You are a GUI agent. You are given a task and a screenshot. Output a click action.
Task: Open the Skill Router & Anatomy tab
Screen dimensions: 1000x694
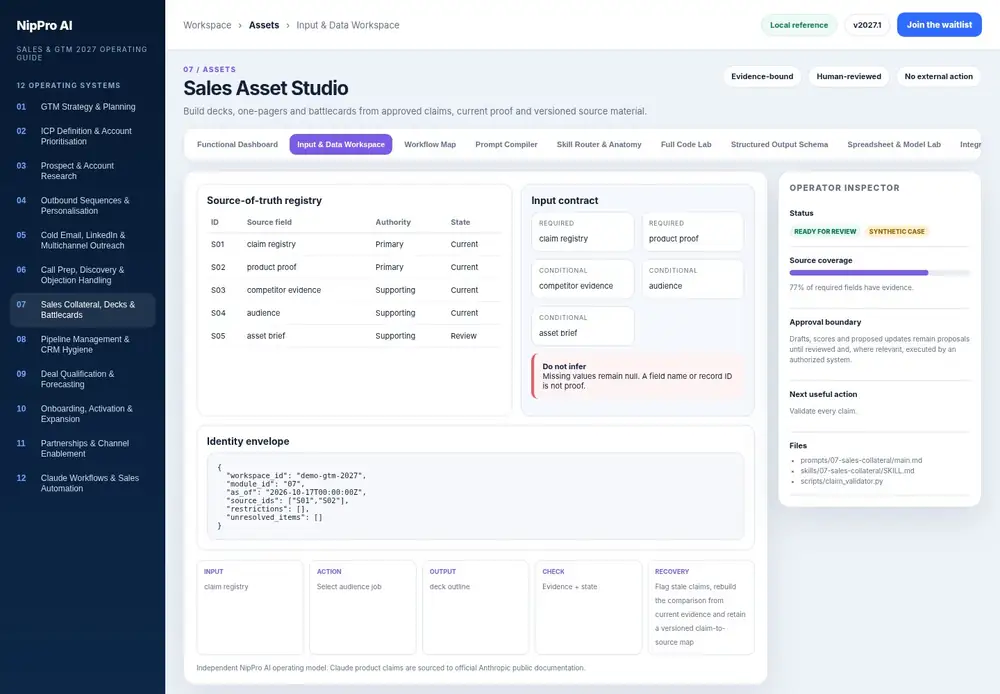599,144
